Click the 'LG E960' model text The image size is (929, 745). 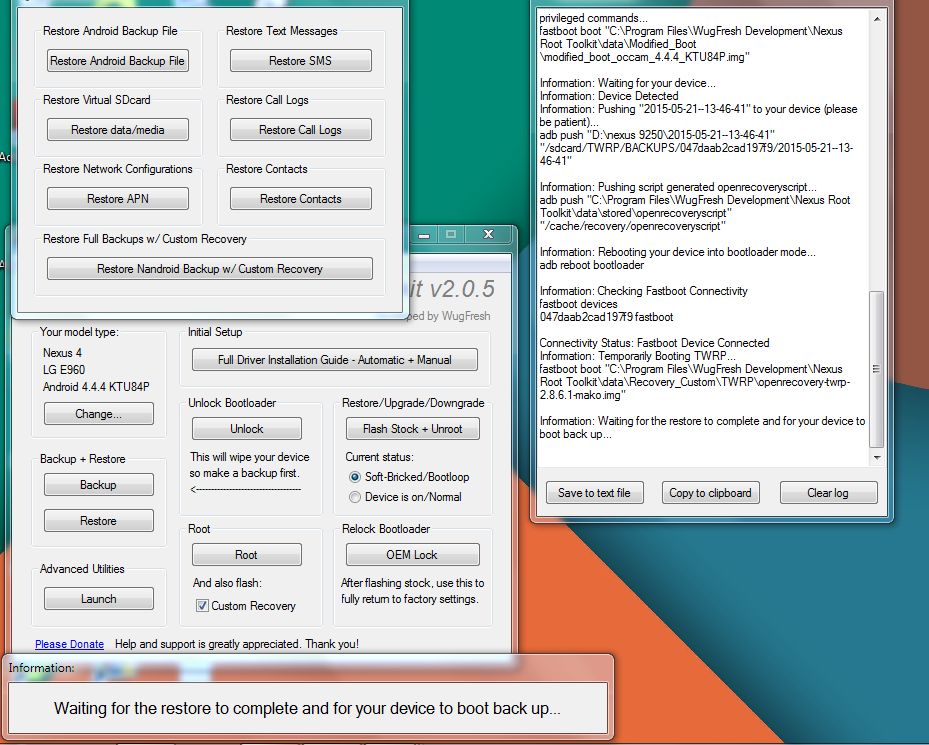tap(64, 370)
